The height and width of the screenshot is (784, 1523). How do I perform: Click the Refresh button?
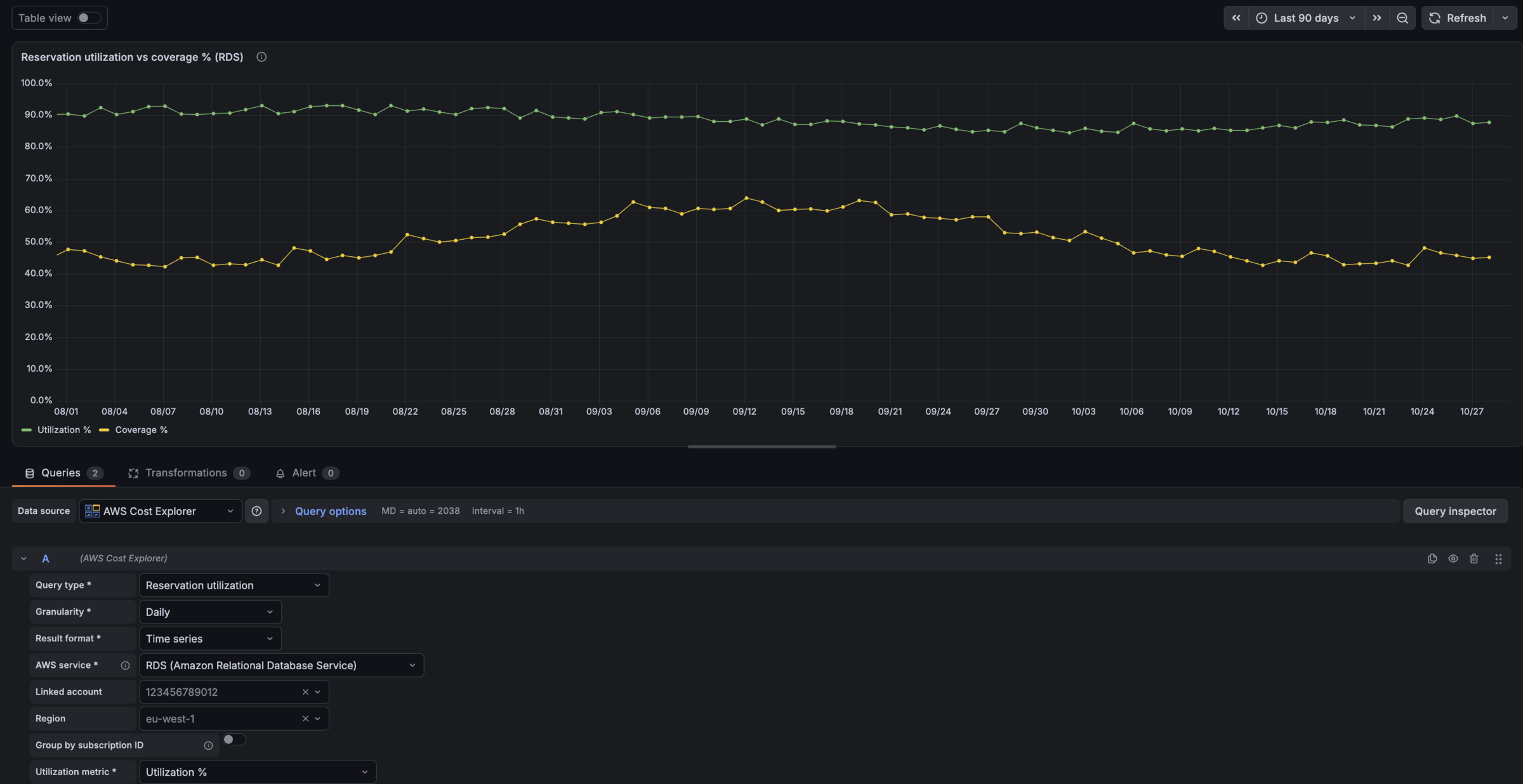pyautogui.click(x=1458, y=18)
